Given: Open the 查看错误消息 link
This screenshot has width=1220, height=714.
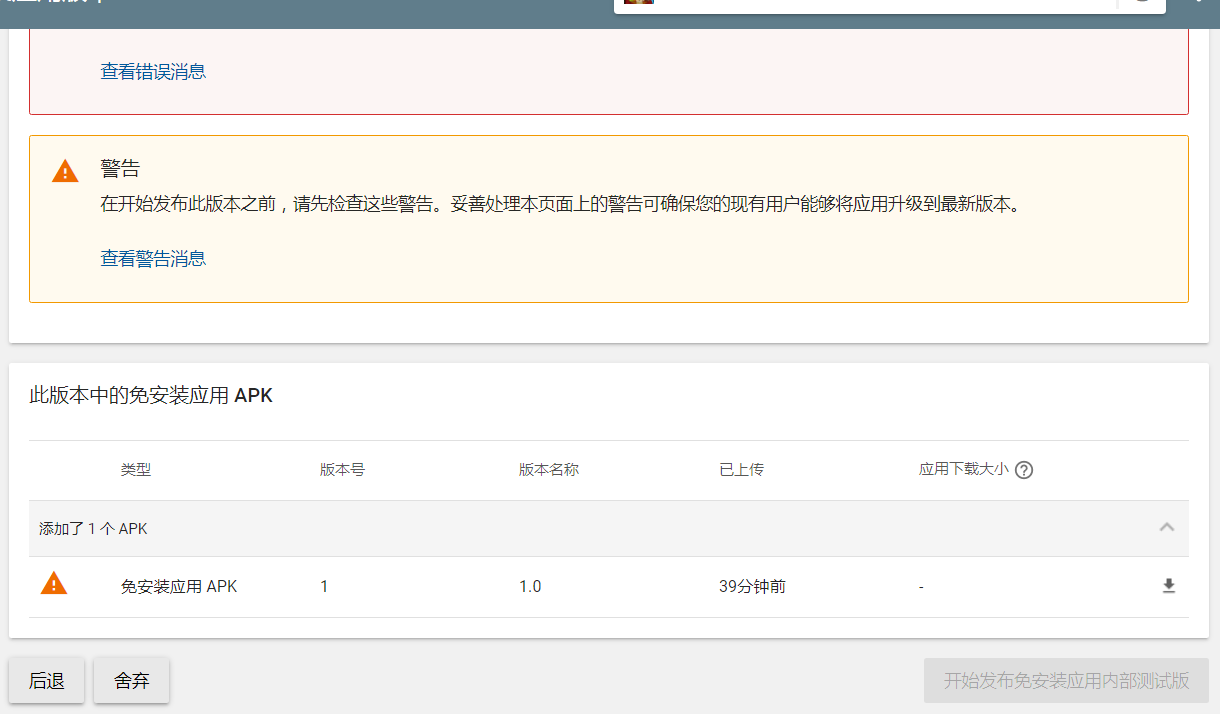Looking at the screenshot, I should [153, 72].
